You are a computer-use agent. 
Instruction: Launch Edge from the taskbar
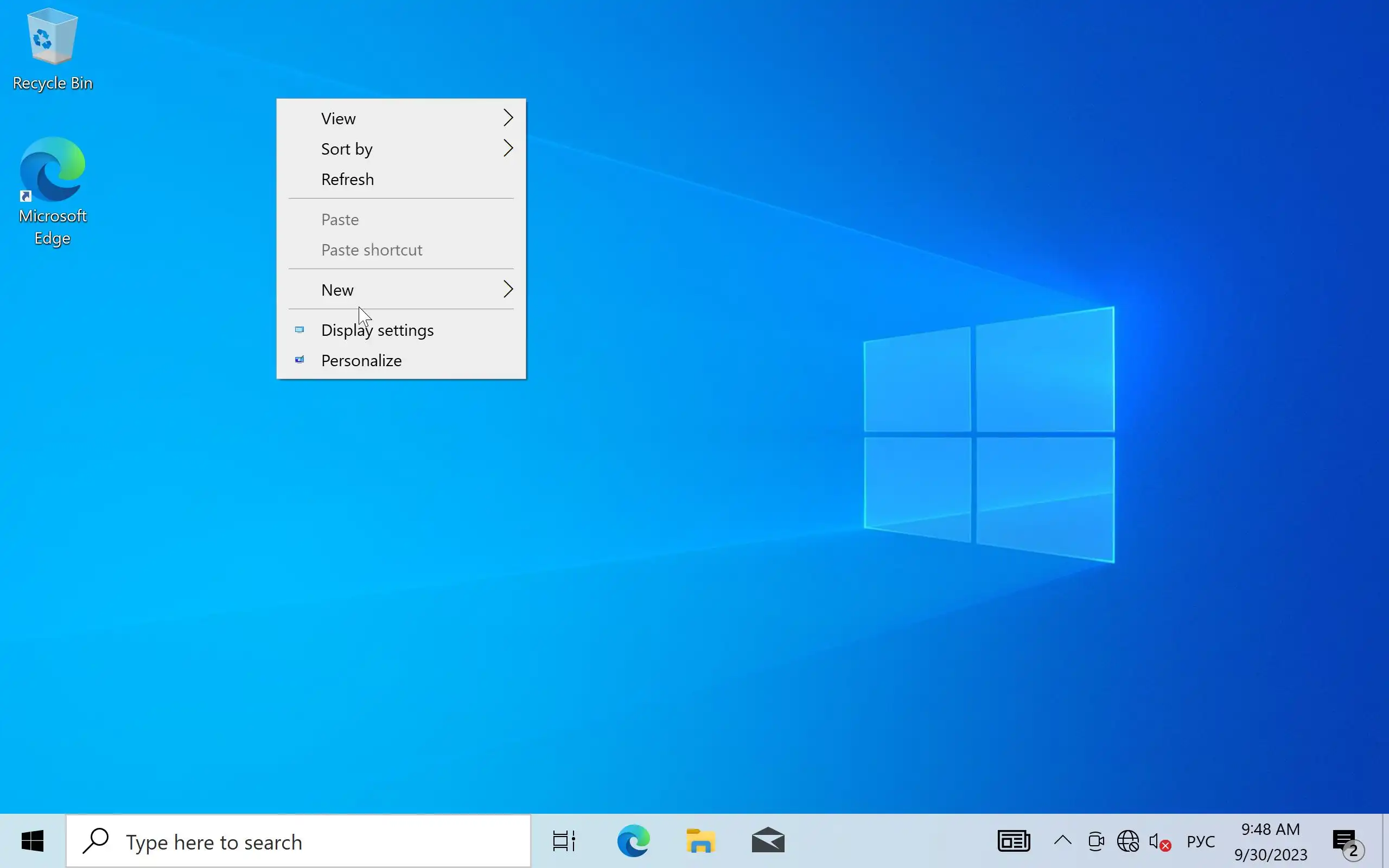pos(633,841)
